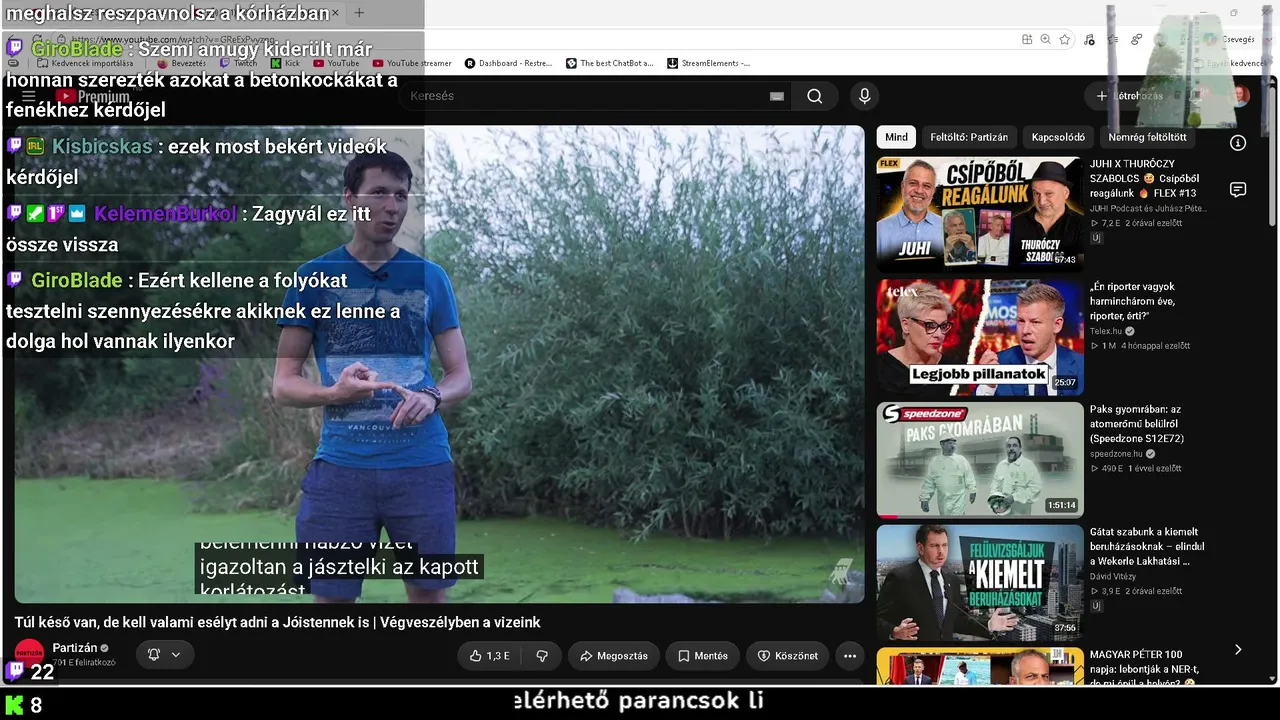Screen dimensions: 1280x720
Task: Click the Telex.hu channel name
Action: point(1106,331)
